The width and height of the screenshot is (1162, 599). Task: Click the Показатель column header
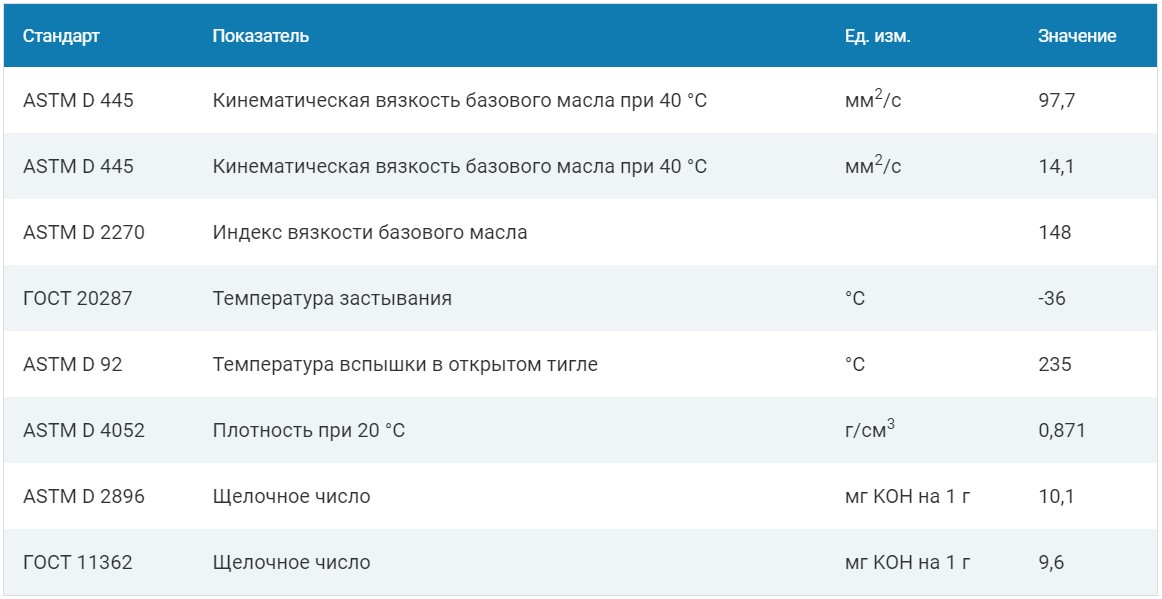pos(261,36)
